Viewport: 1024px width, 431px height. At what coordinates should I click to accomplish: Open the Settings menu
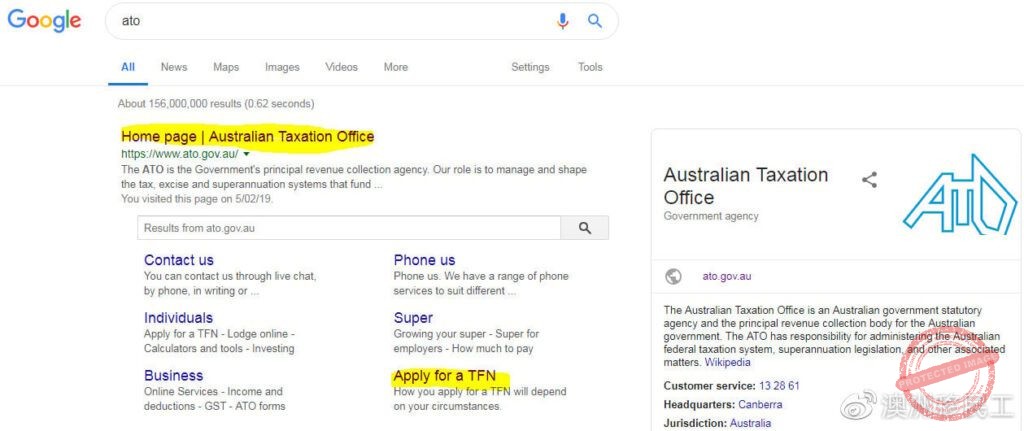pos(530,67)
